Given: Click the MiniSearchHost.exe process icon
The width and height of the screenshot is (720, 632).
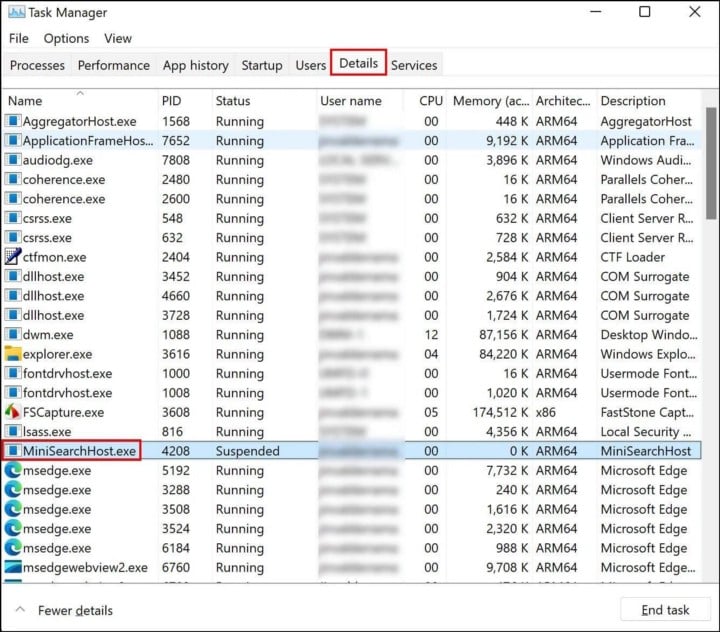Looking at the screenshot, I should pos(13,451).
